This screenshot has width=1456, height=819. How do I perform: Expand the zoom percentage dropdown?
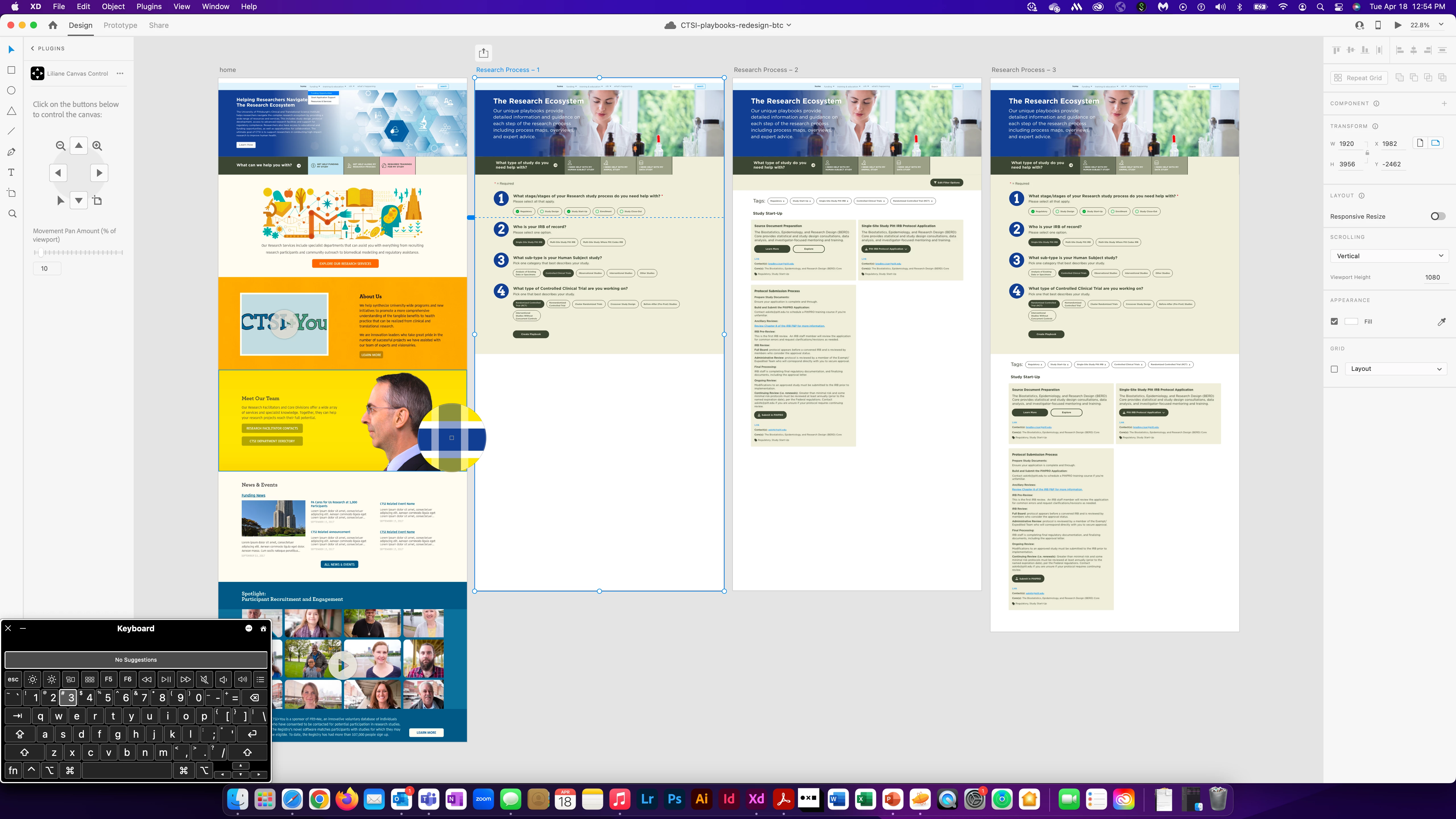point(1441,25)
